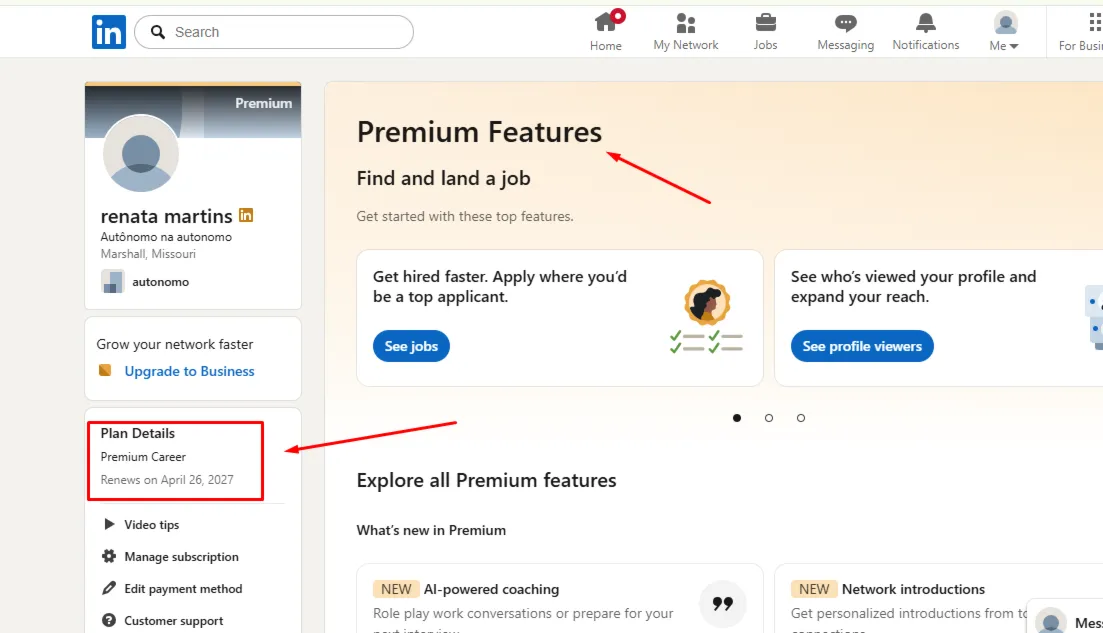Click the Explore all Premium features heading
This screenshot has height=633, width=1103.
pyautogui.click(x=486, y=480)
